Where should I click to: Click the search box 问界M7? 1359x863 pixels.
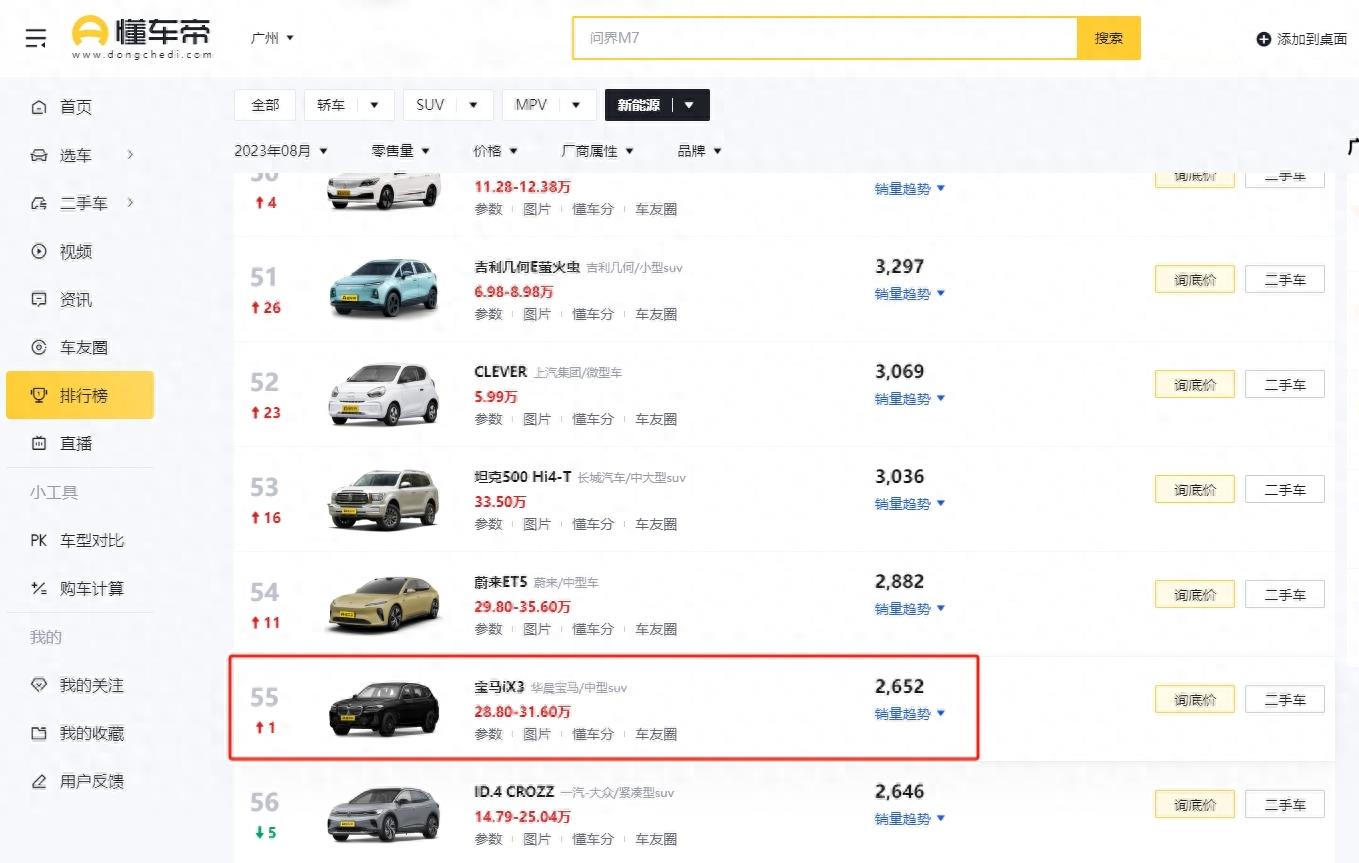825,38
